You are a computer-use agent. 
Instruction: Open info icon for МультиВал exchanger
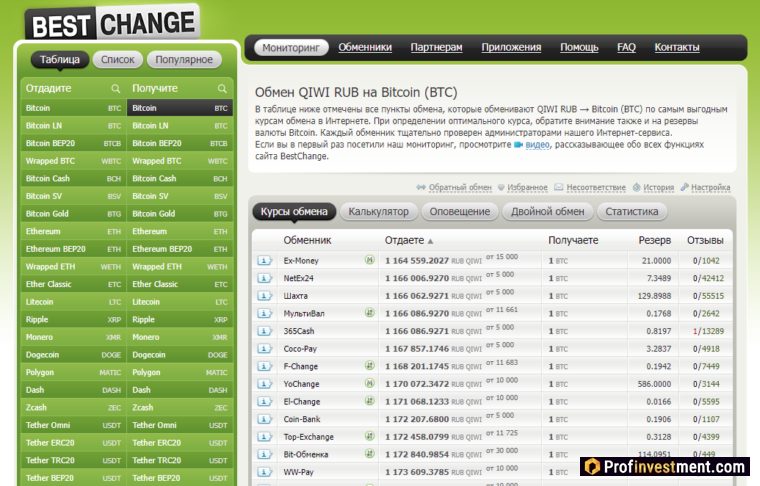(265, 314)
